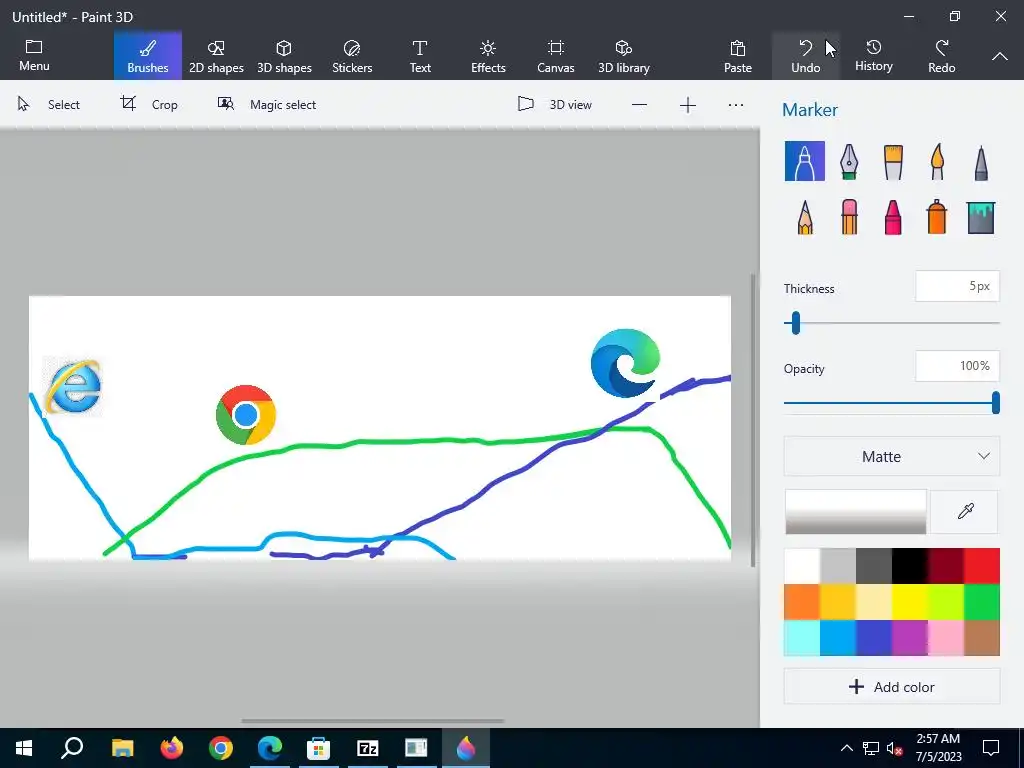Zoom in with the plus button
This screenshot has height=768, width=1024.
point(688,105)
